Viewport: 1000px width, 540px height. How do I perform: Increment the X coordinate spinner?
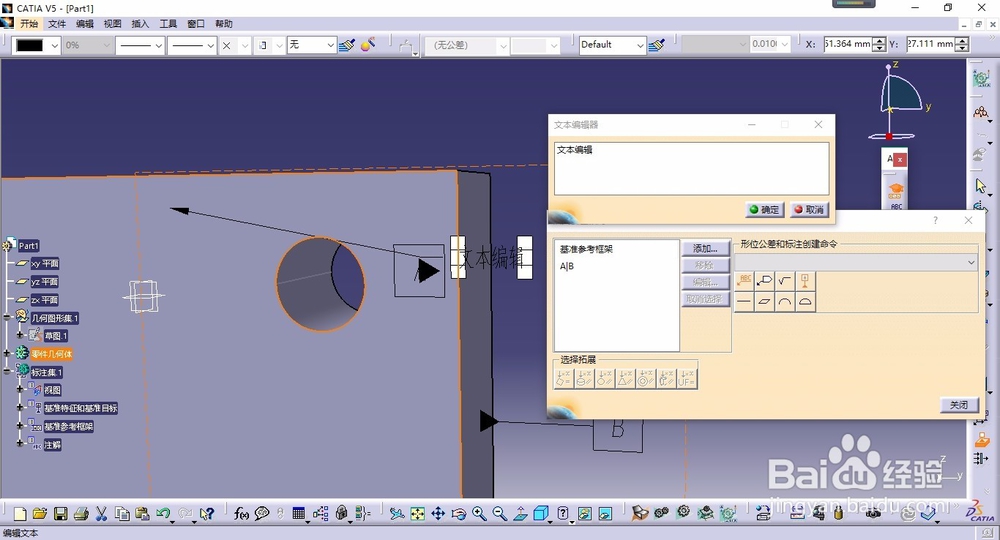pyautogui.click(x=879, y=41)
